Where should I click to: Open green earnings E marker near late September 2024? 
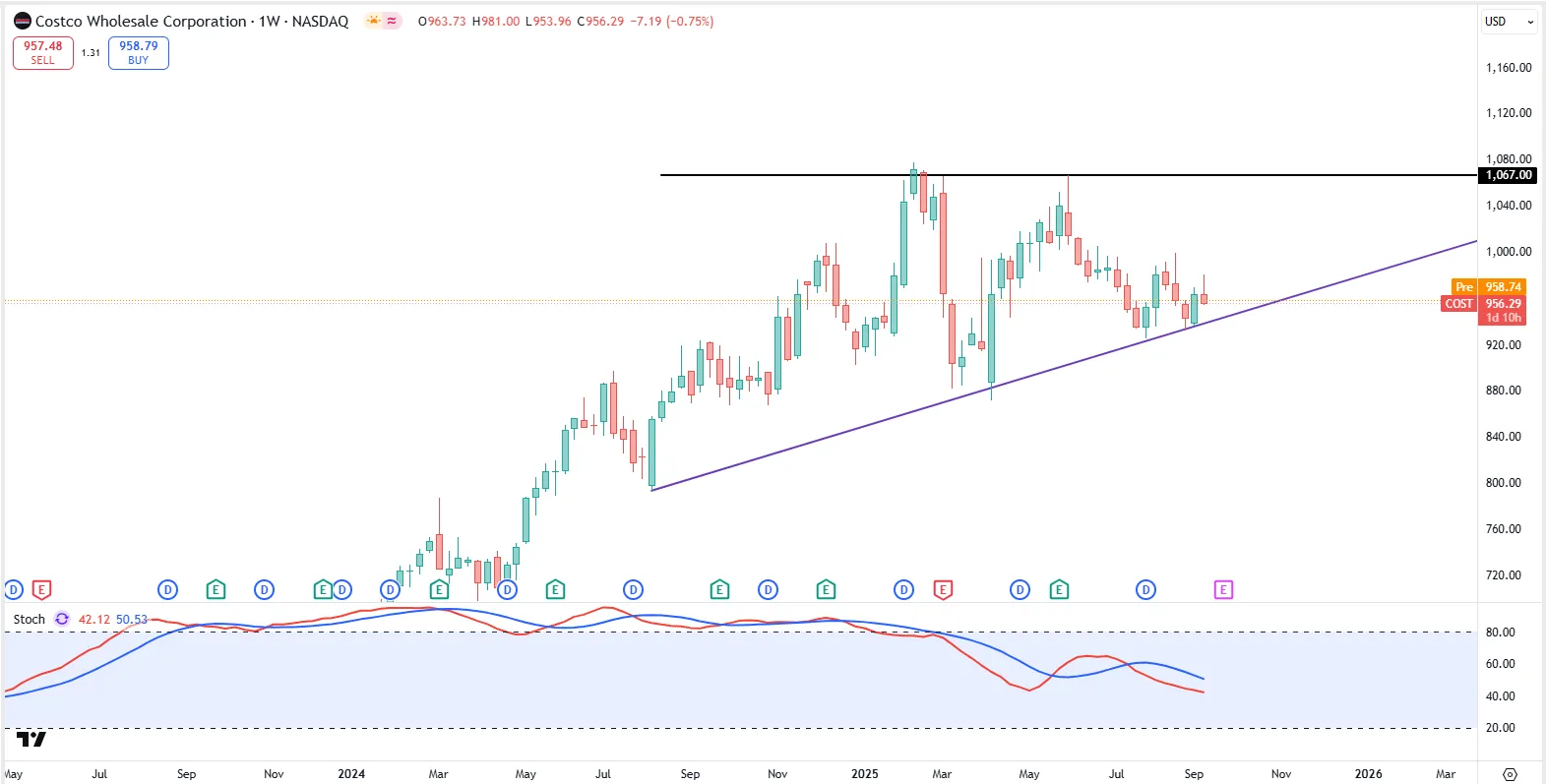tap(719, 590)
